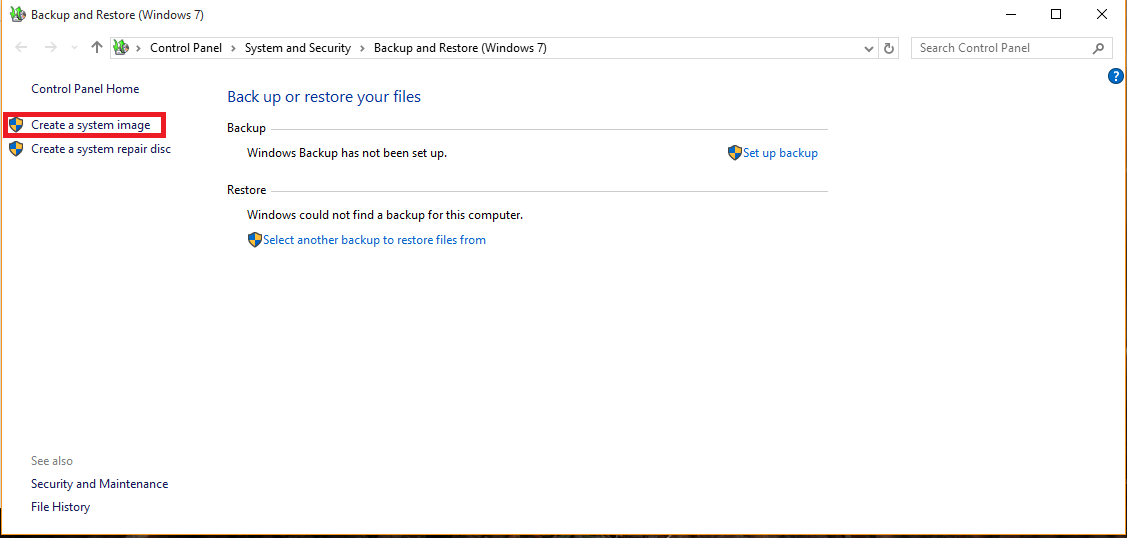Expand the chevron after Control Panel breadcrumb
Image resolution: width=1127 pixels, height=538 pixels.
click(233, 48)
